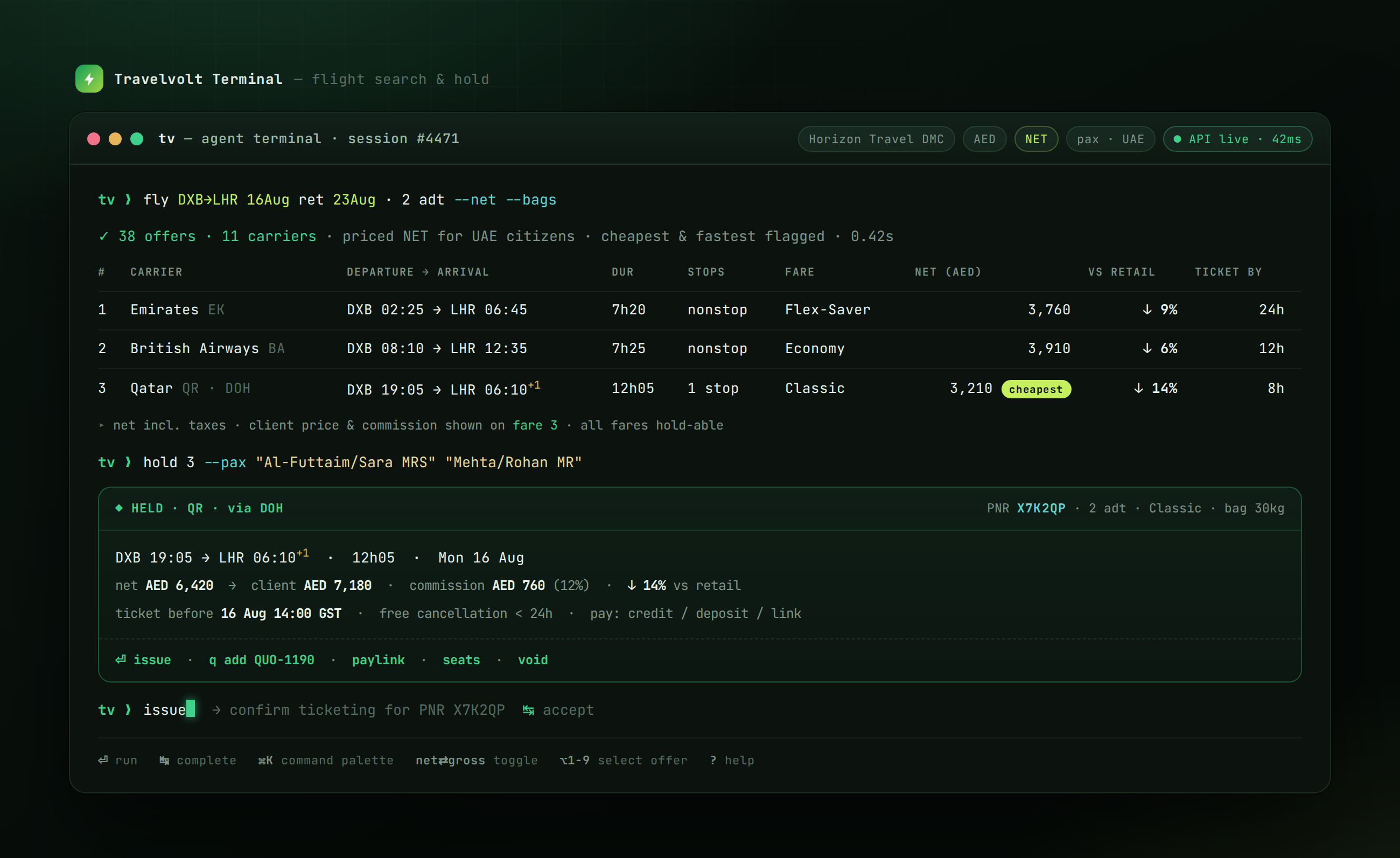Image resolution: width=1400 pixels, height=858 pixels.
Task: Click the DXB→LHR route in command
Action: click(208, 200)
